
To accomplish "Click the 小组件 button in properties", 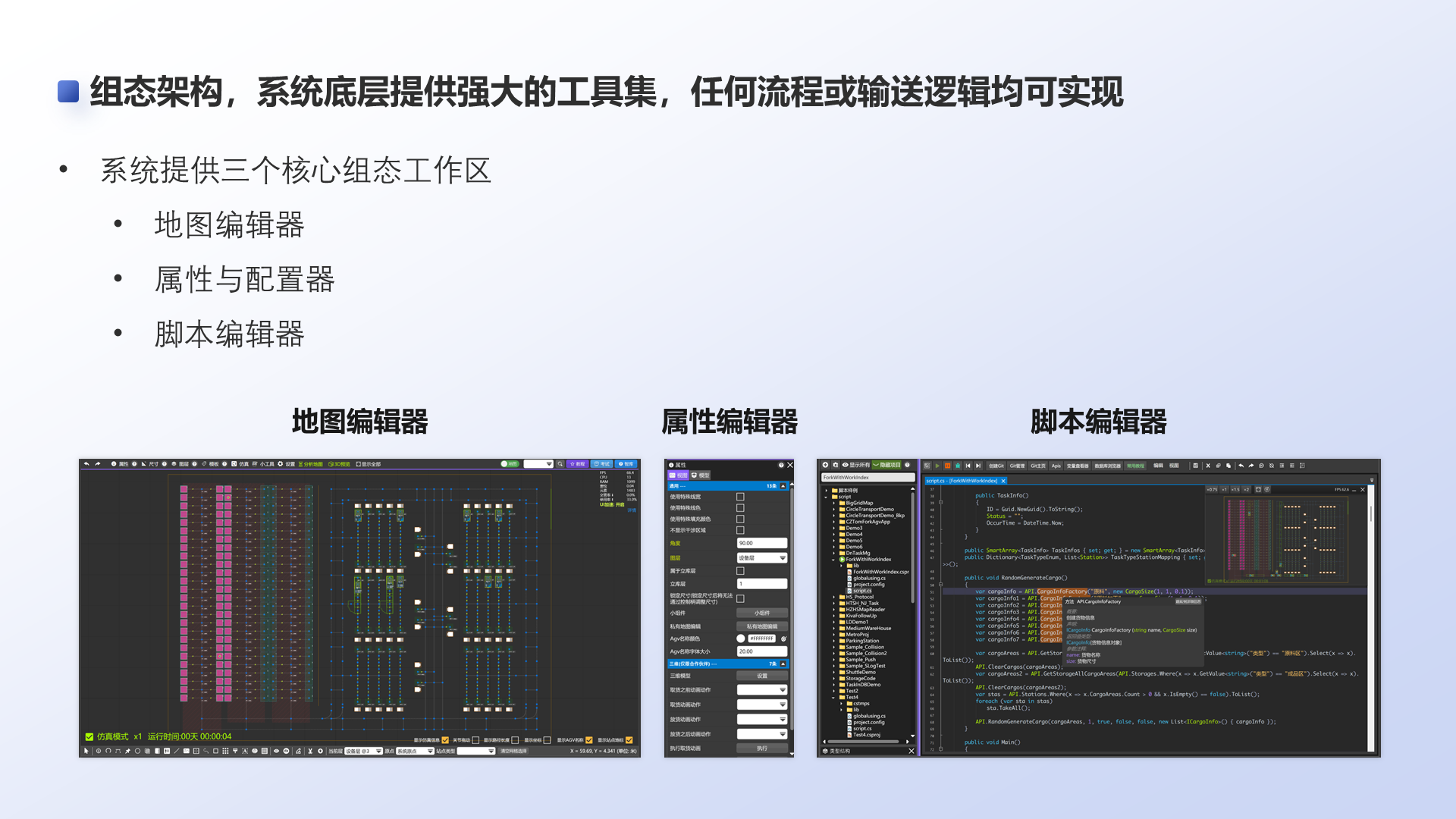I will pyautogui.click(x=762, y=613).
